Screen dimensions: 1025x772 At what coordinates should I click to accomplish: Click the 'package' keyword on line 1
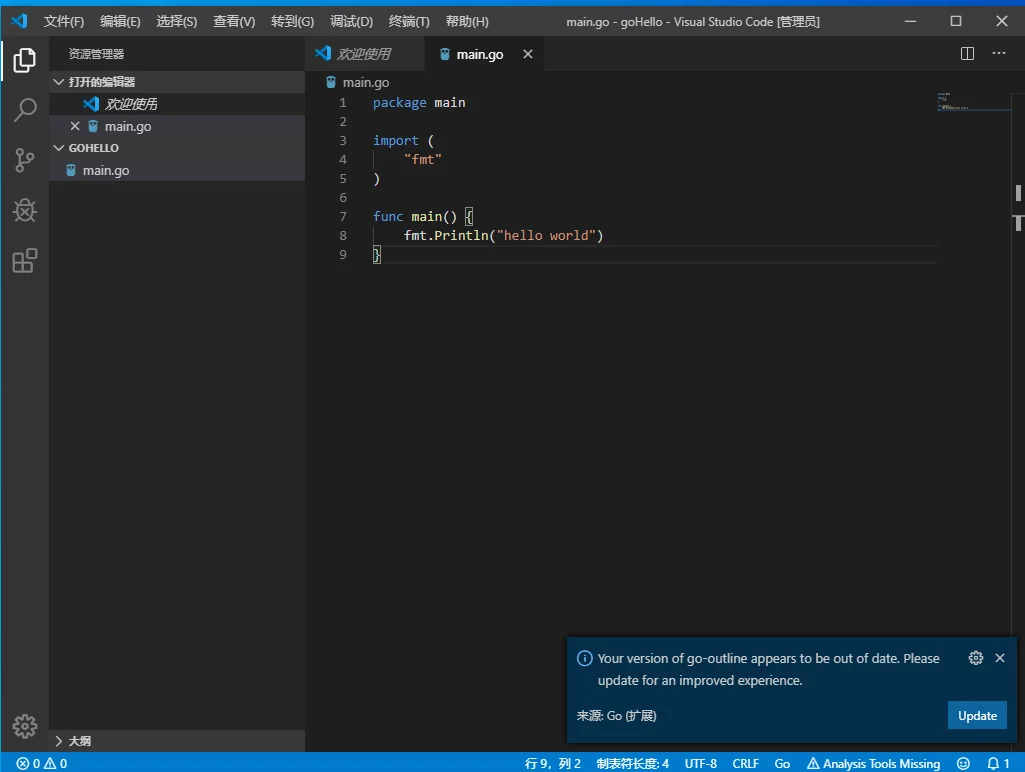399,103
